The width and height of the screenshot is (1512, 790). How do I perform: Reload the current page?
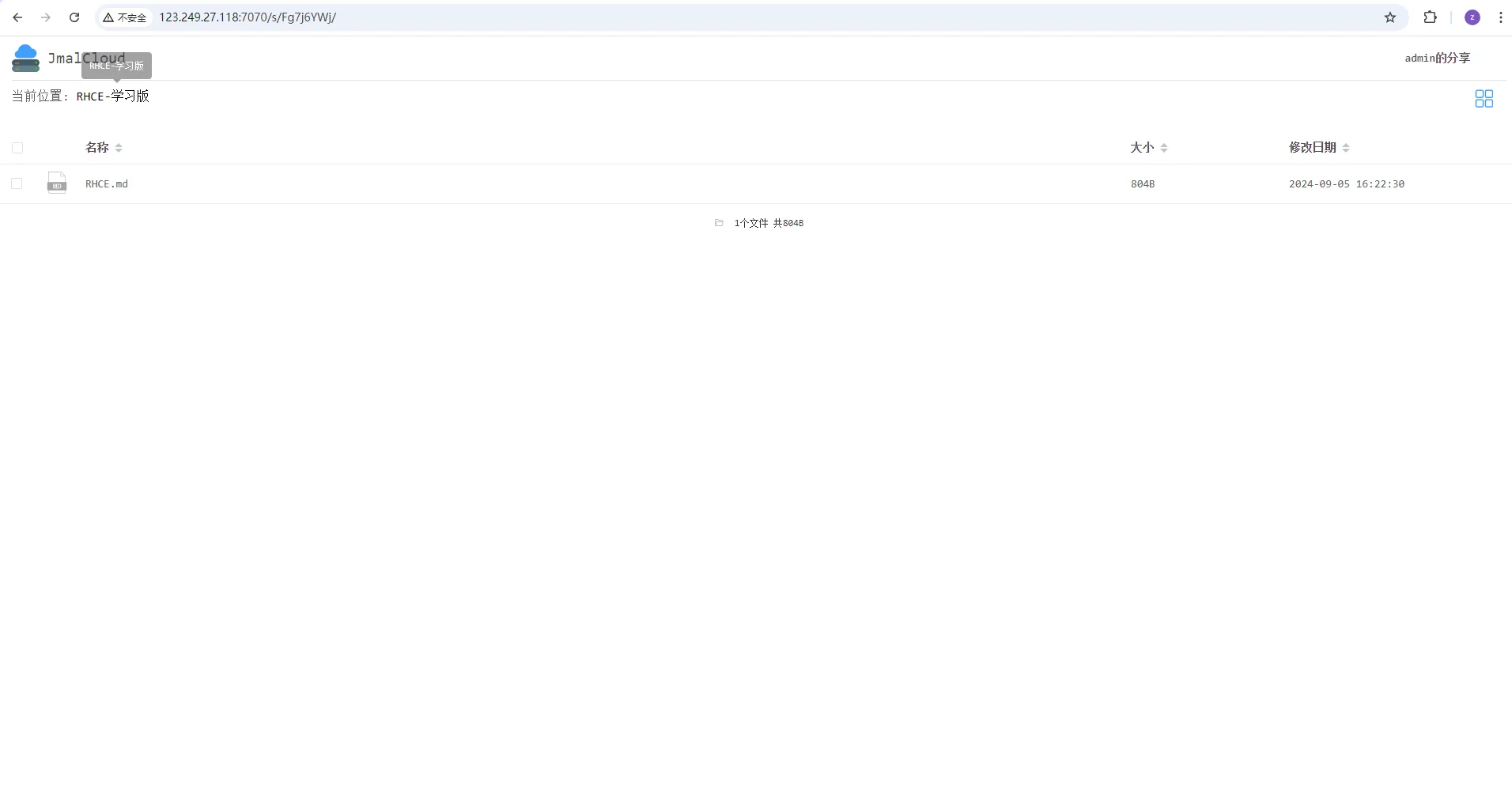[x=74, y=17]
